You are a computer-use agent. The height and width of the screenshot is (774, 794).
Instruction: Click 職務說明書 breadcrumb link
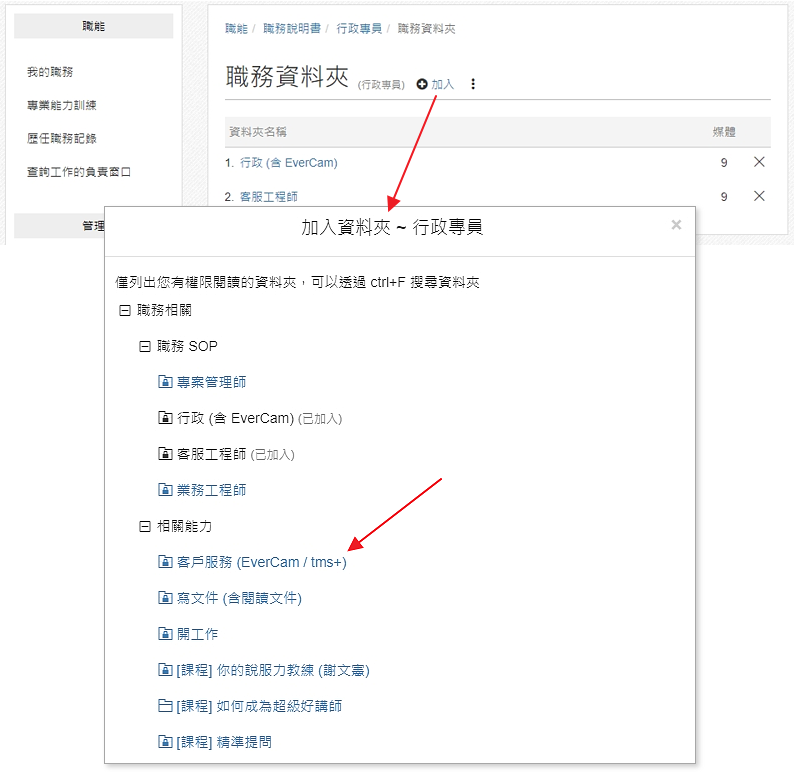(x=292, y=29)
